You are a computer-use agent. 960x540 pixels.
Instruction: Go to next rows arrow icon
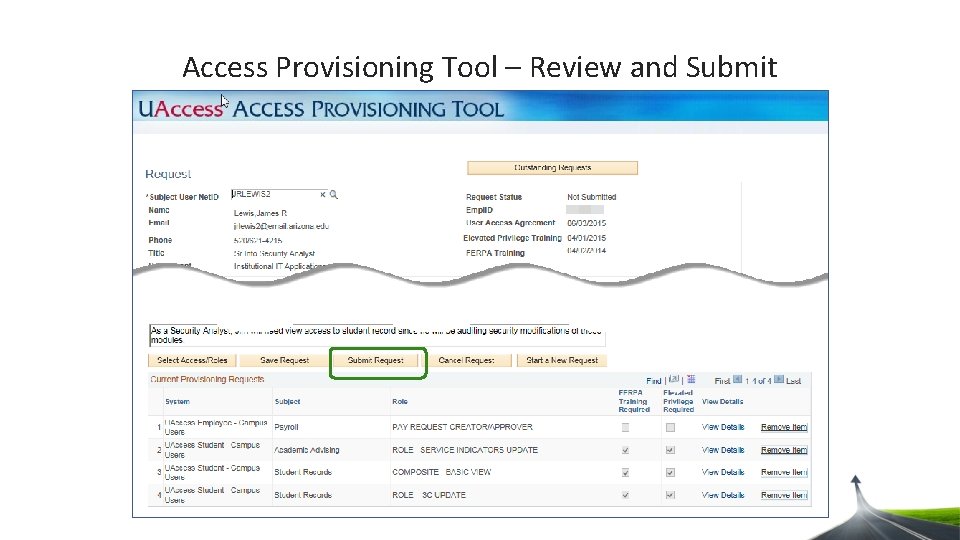tap(779, 380)
